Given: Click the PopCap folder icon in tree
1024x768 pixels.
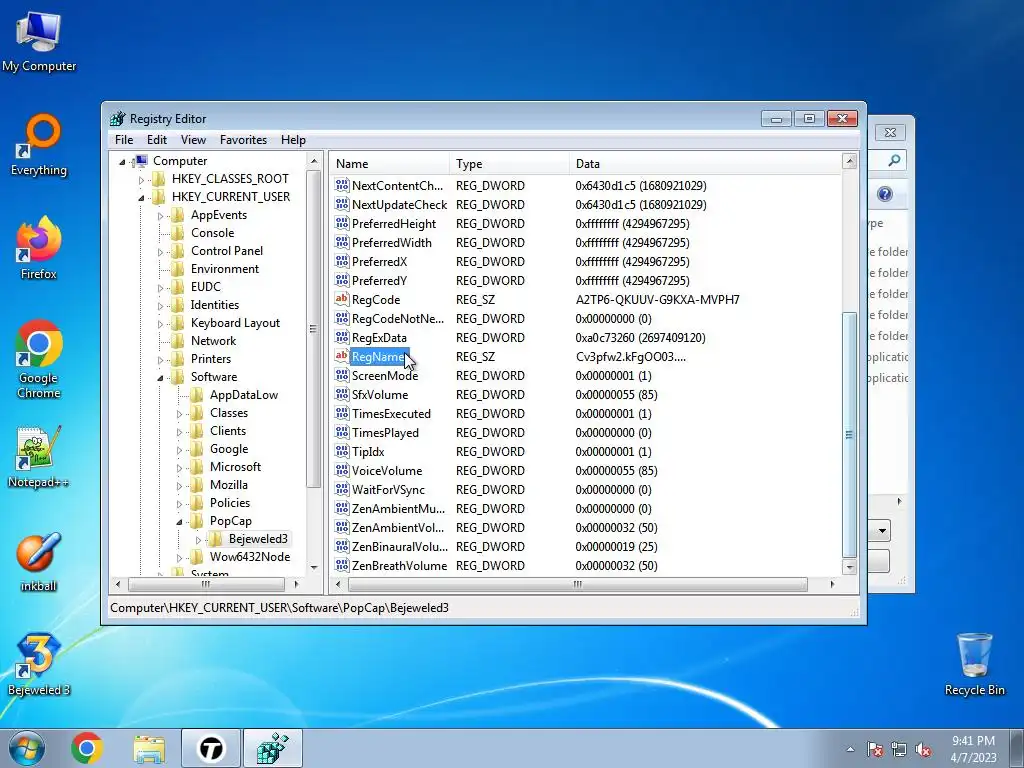Looking at the screenshot, I should pos(197,520).
